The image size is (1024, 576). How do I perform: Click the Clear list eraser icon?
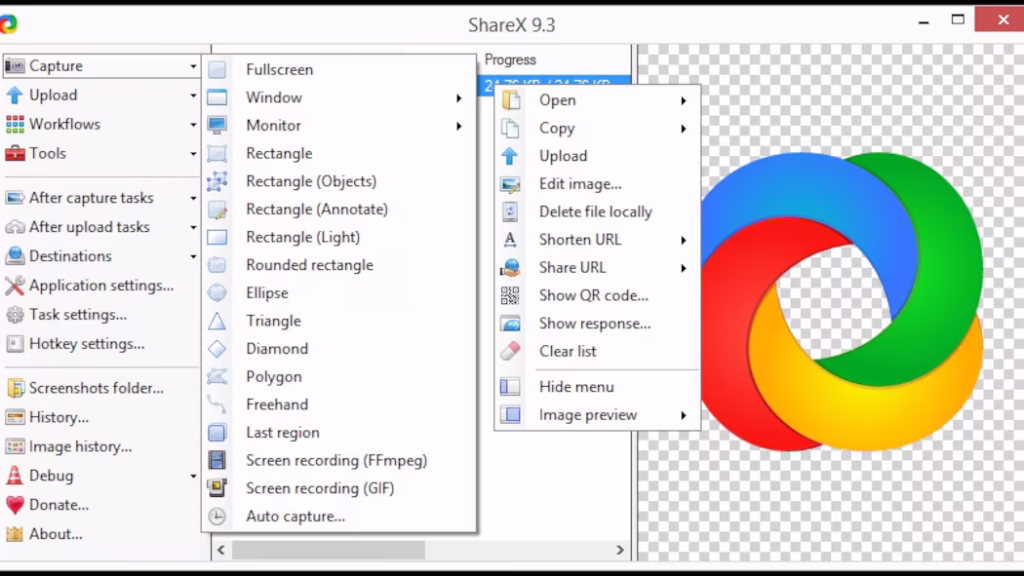coord(510,352)
